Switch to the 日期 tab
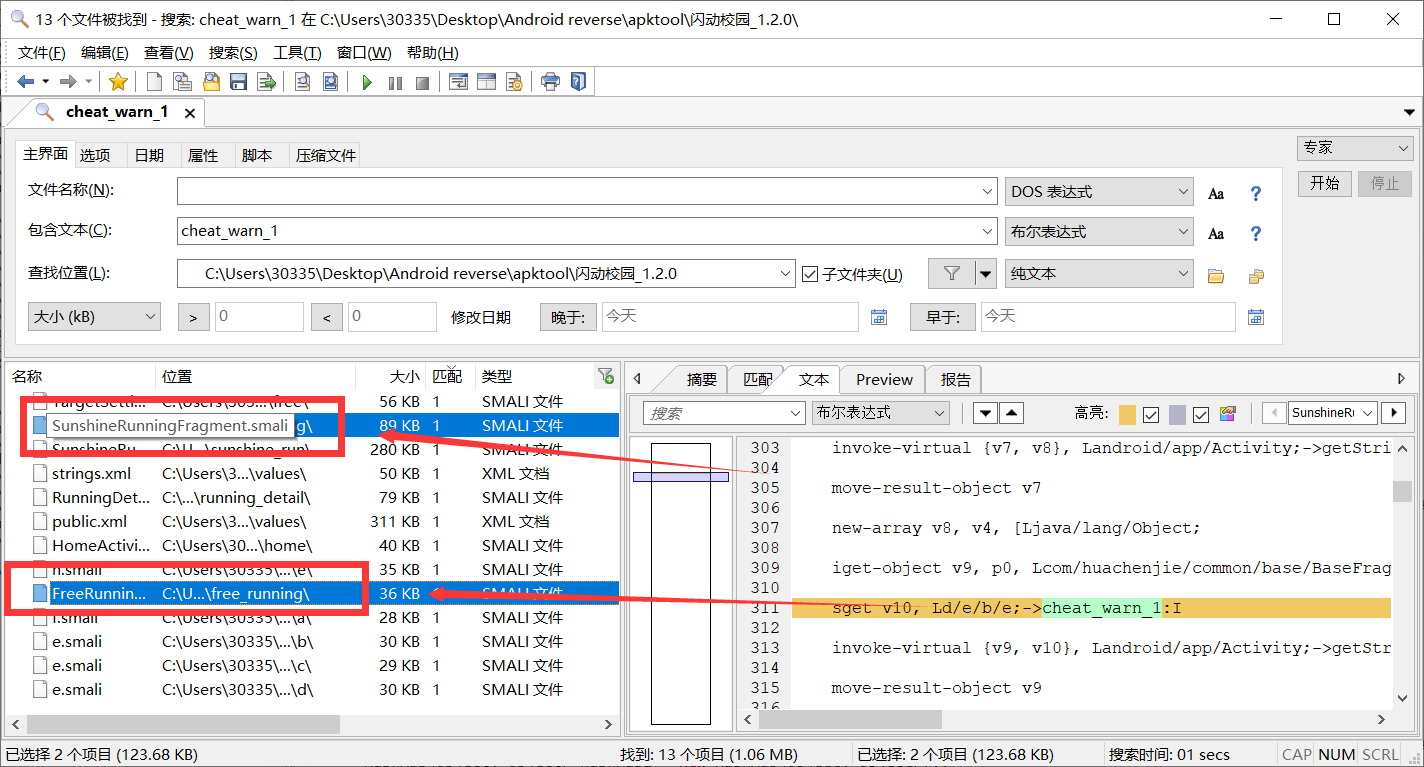This screenshot has height=767, width=1424. click(x=149, y=156)
